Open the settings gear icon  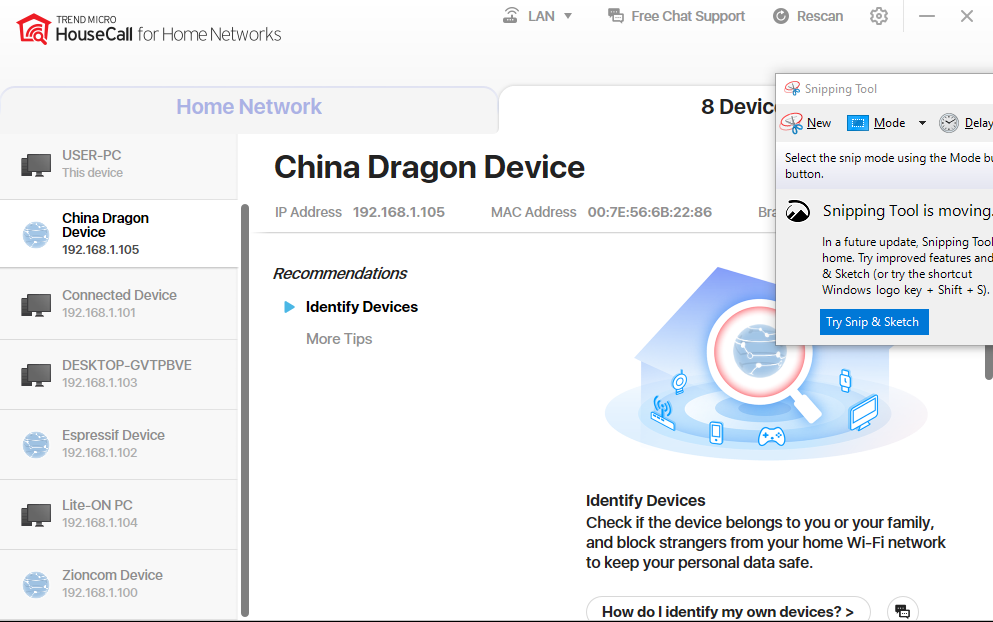pos(879,16)
